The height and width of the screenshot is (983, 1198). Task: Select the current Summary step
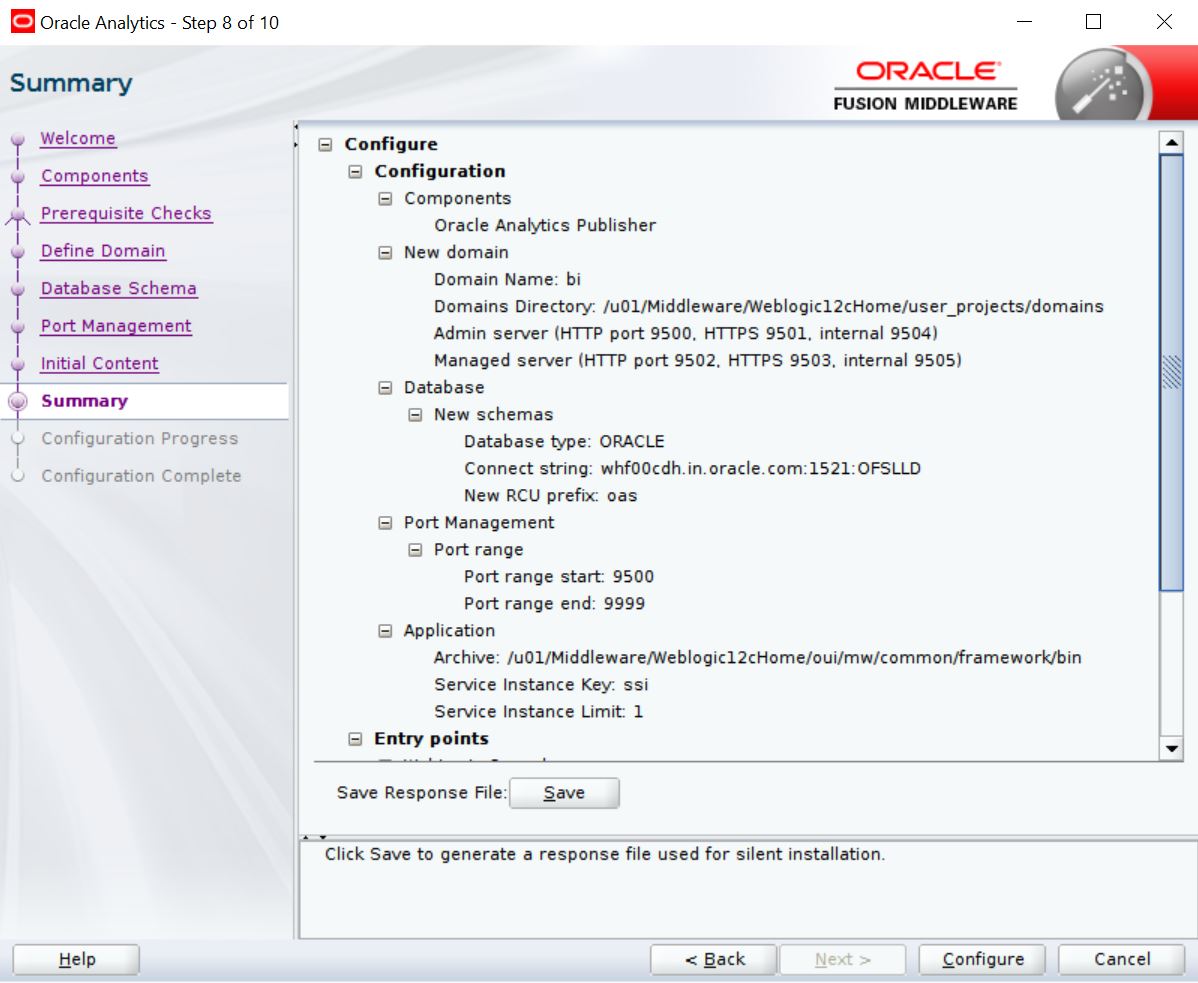click(85, 401)
